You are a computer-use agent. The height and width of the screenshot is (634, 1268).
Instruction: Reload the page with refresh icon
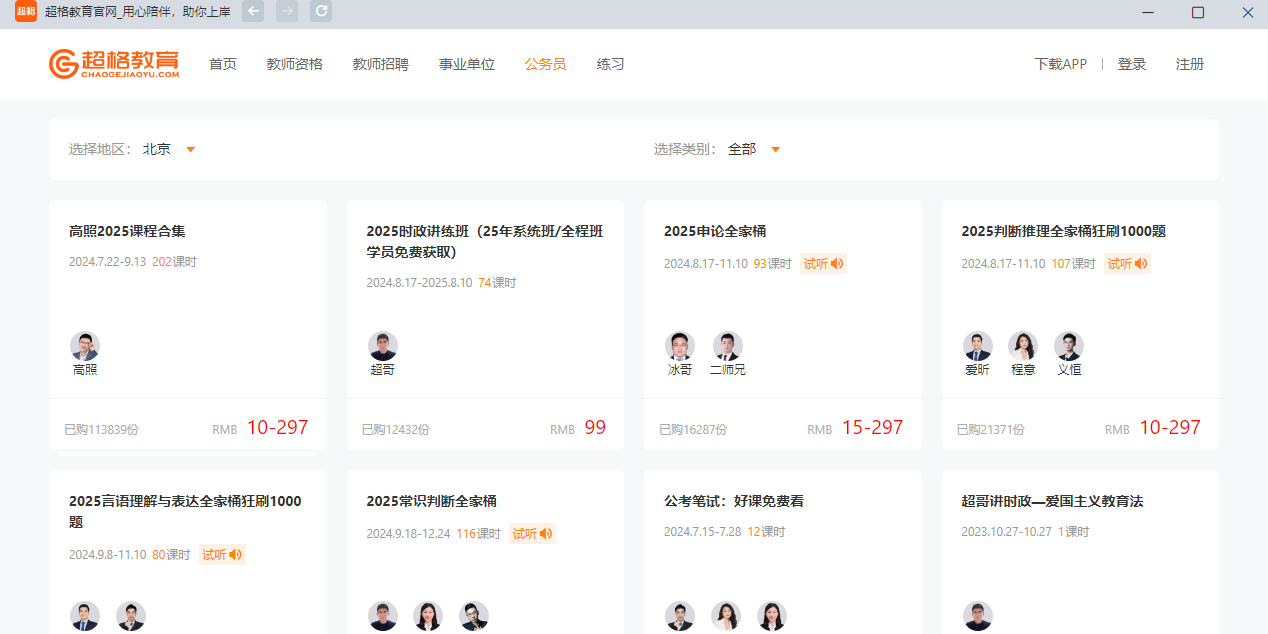(321, 12)
